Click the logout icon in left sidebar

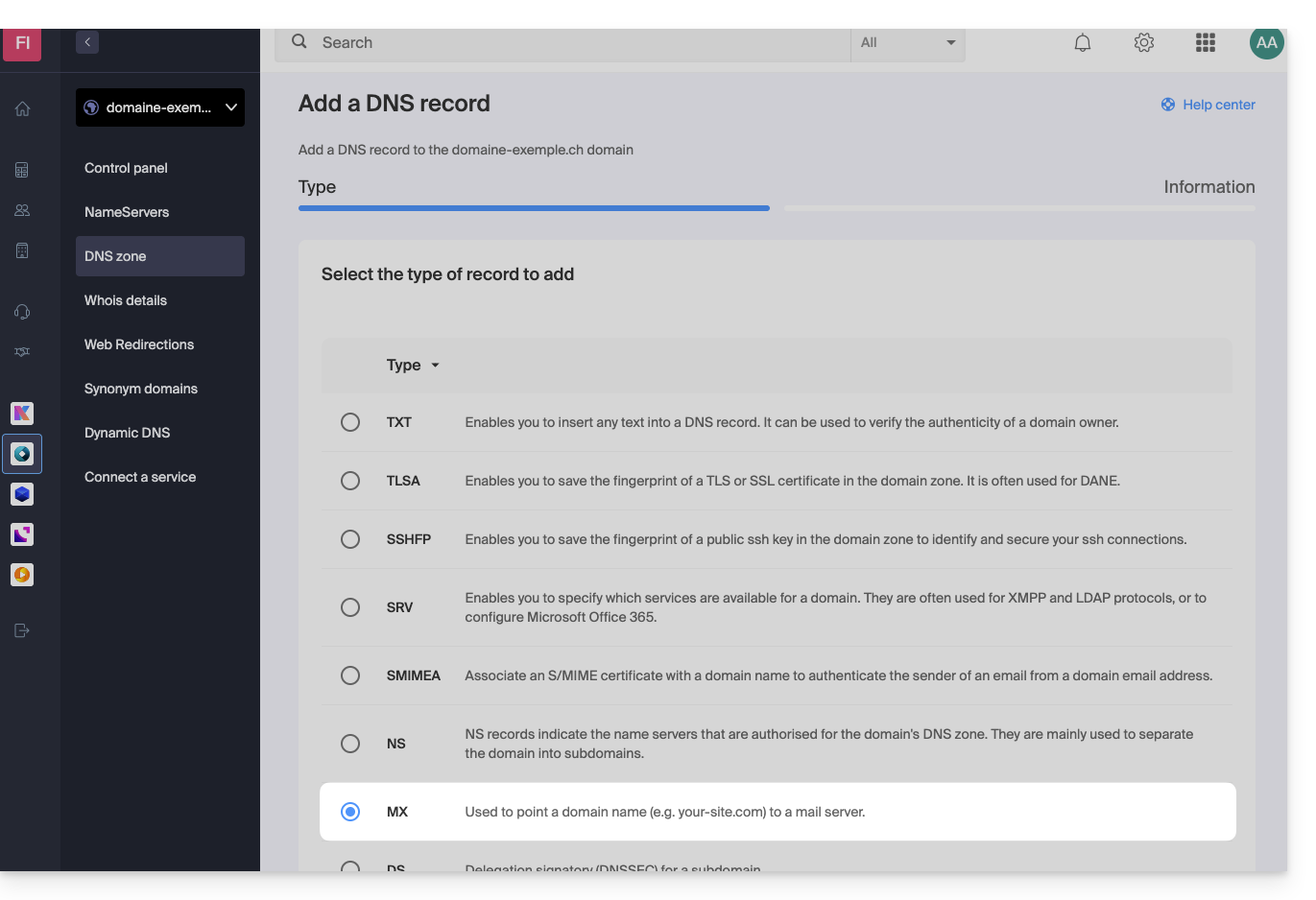(x=22, y=630)
